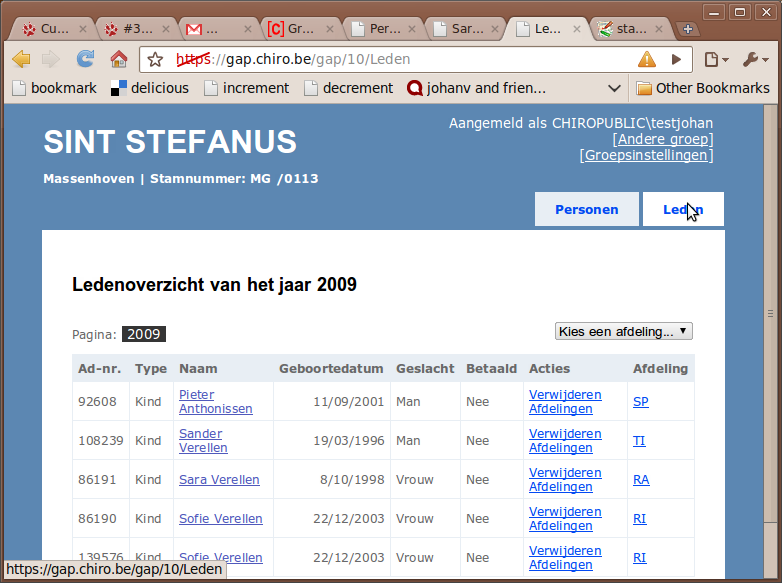Close the 'Cu...' tab
Viewport: 782px width, 583px height.
pyautogui.click(x=83, y=29)
